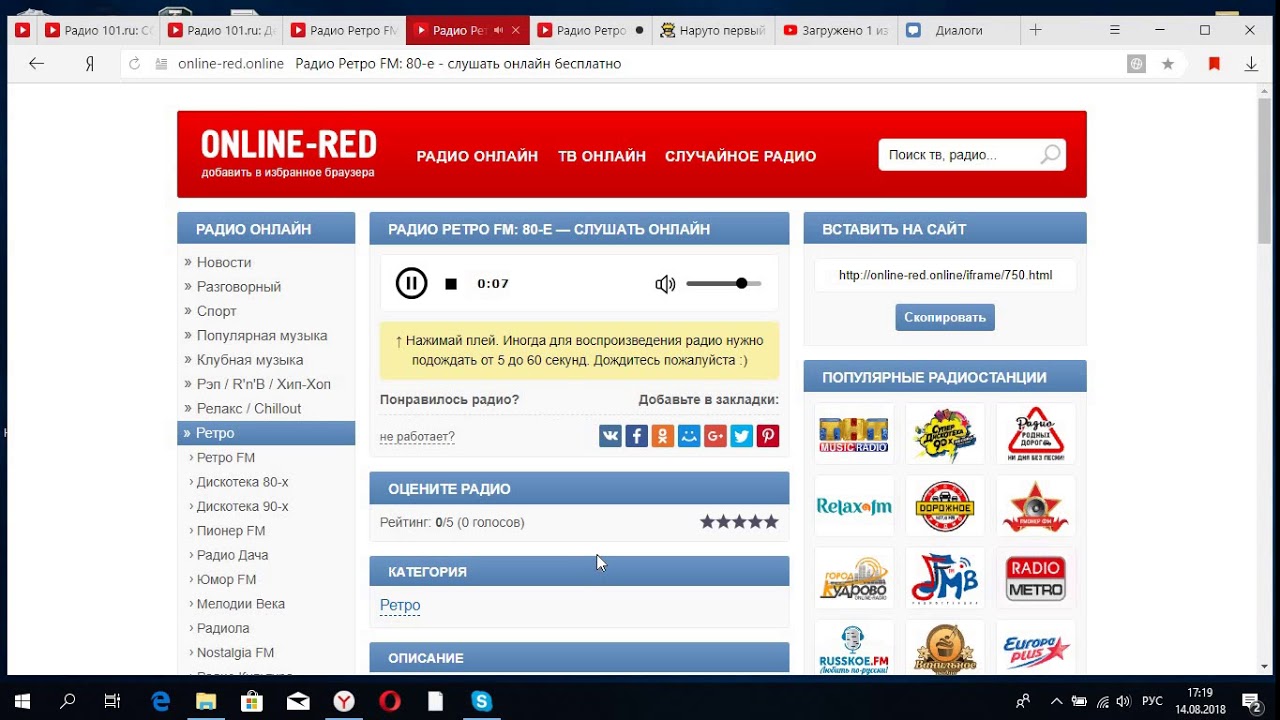Open Дорожное радио station thumbnail
The image size is (1280, 720).
point(945,506)
